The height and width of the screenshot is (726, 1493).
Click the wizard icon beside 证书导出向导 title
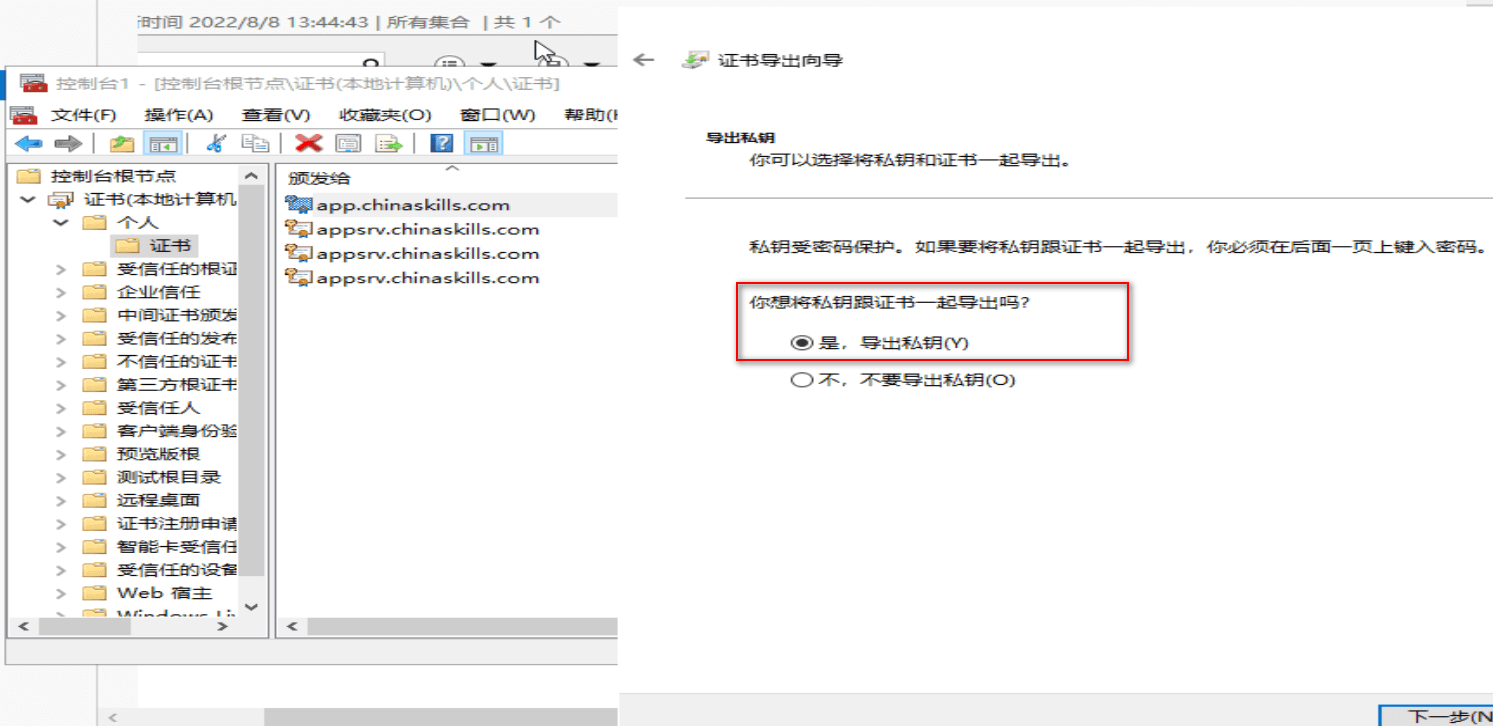(694, 60)
